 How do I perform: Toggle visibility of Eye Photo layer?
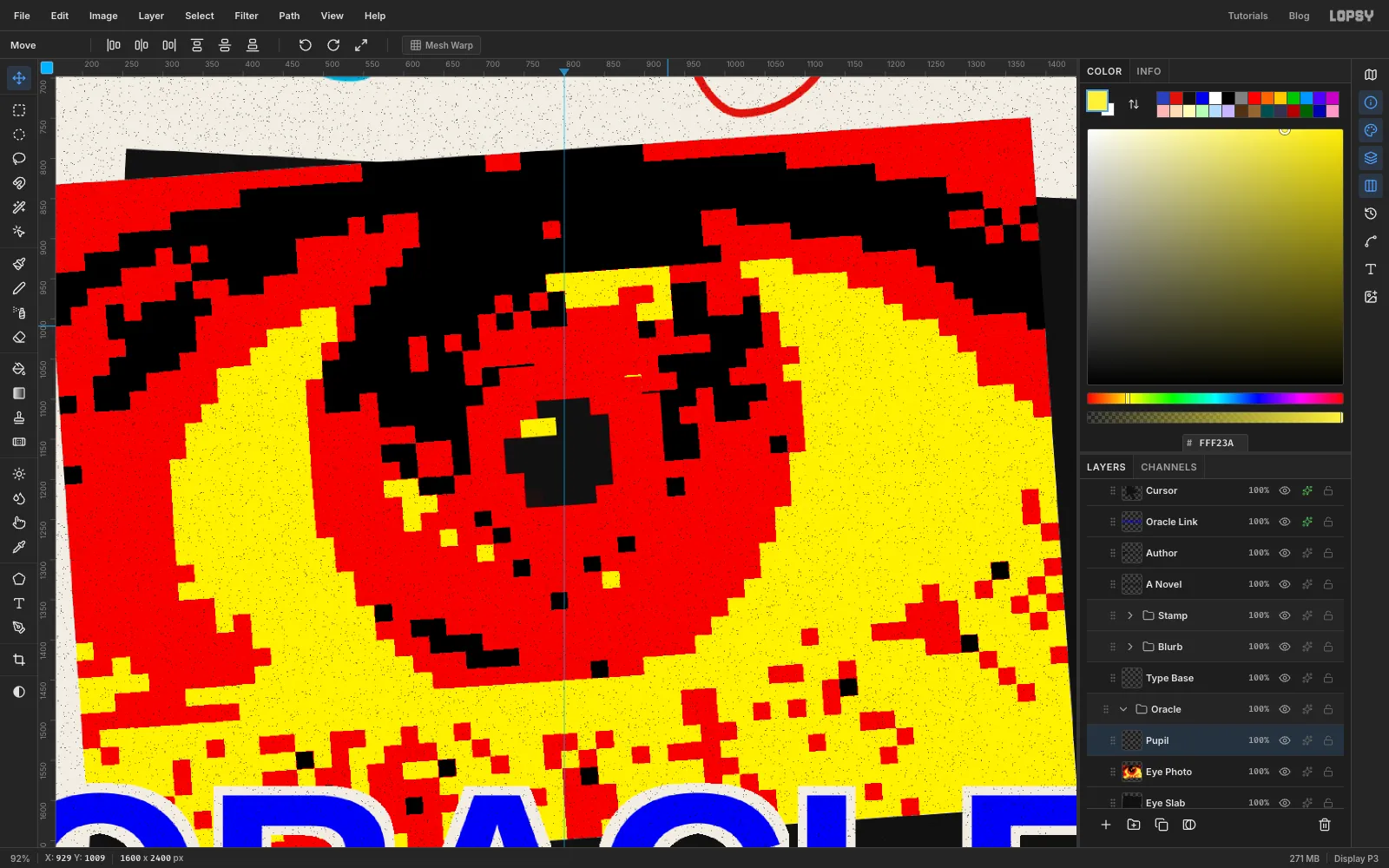pyautogui.click(x=1285, y=772)
